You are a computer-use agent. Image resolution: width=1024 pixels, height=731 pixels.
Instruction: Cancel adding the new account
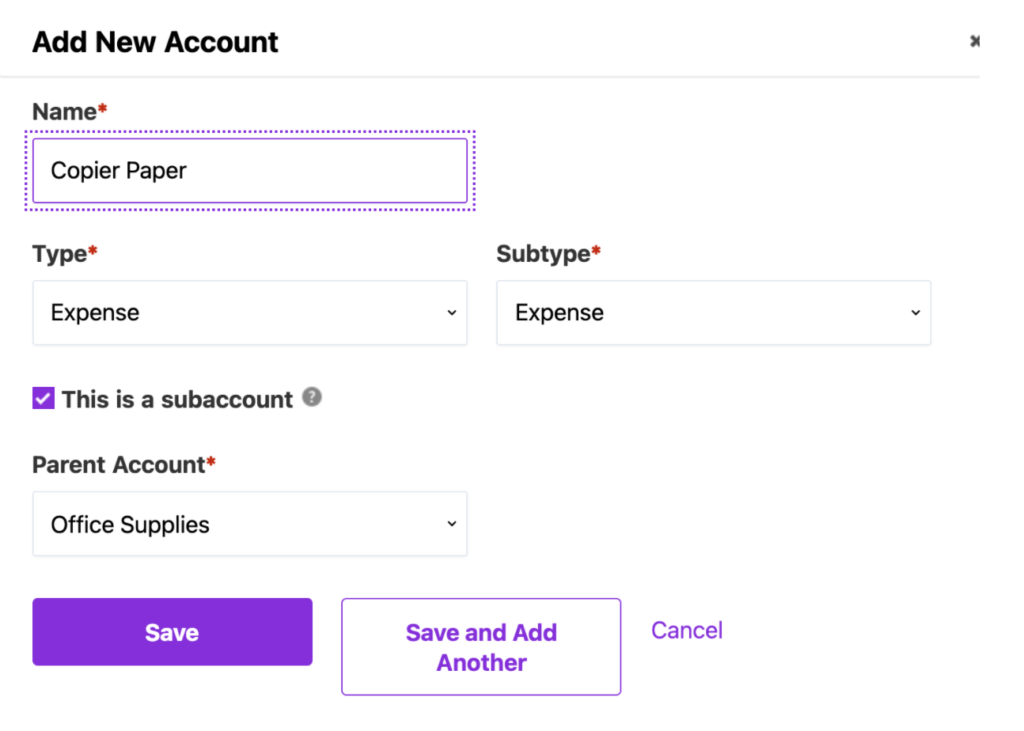(687, 630)
